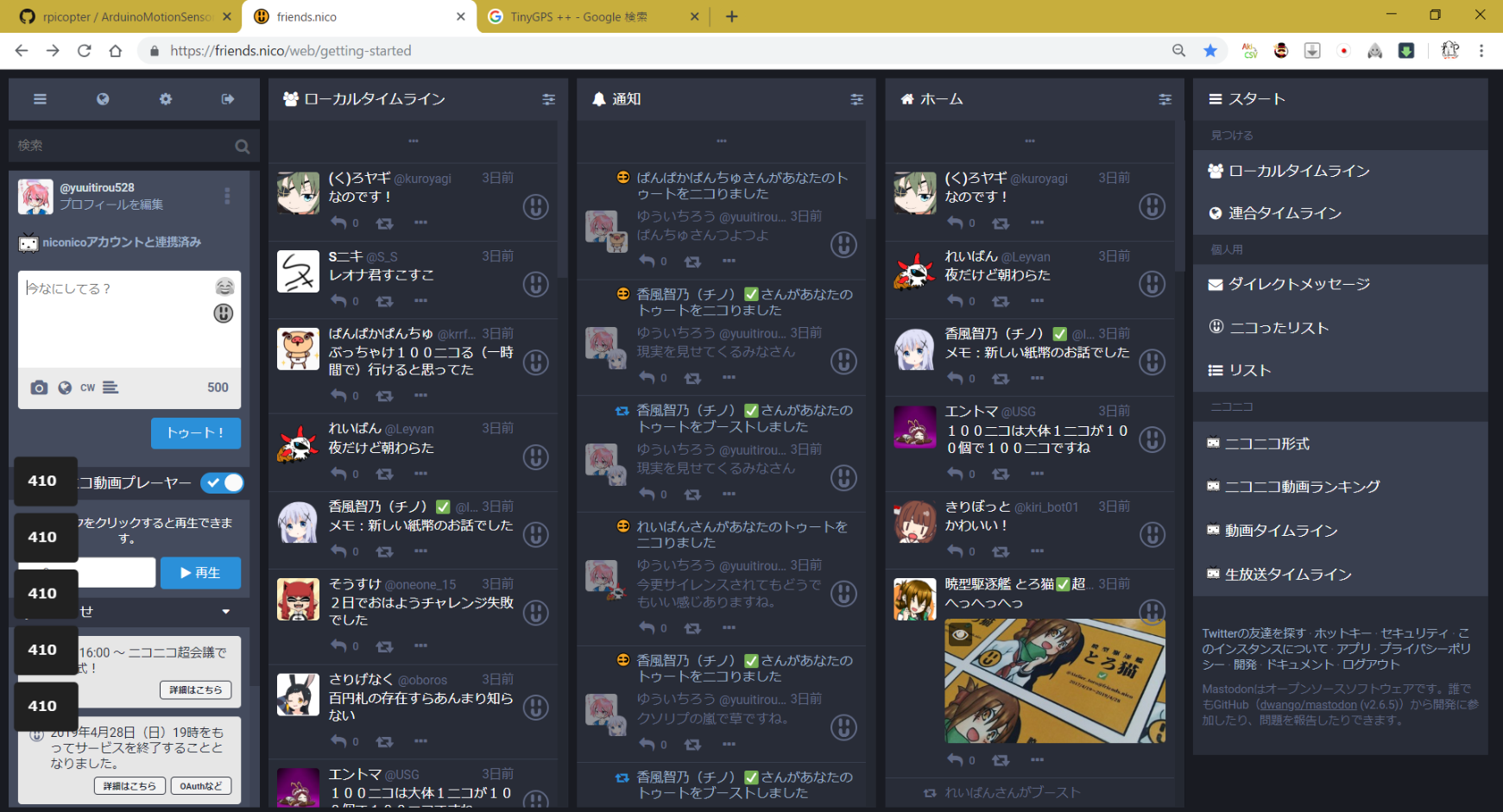
Task: Open (く)ろヤギ's avatar in local timeline
Action: (298, 192)
